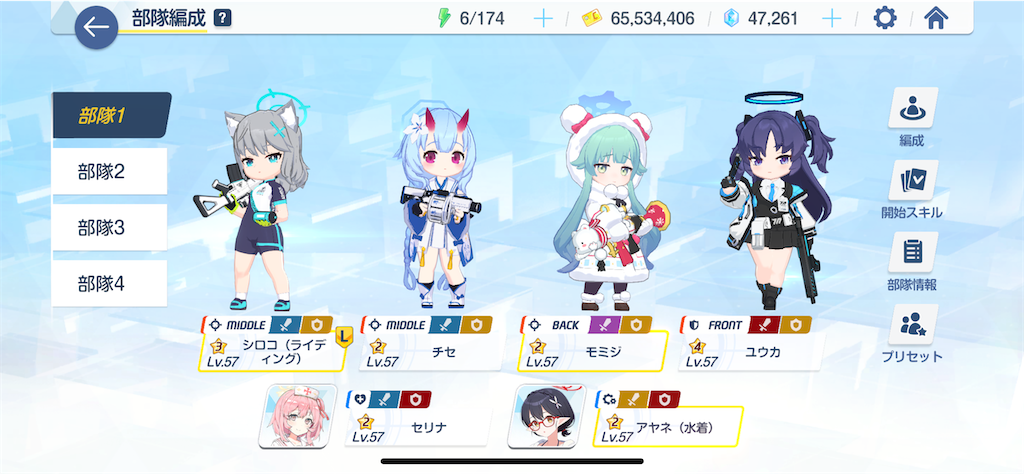Switch to 部隊4 tab
Image resolution: width=1024 pixels, height=474 pixels.
(x=110, y=284)
